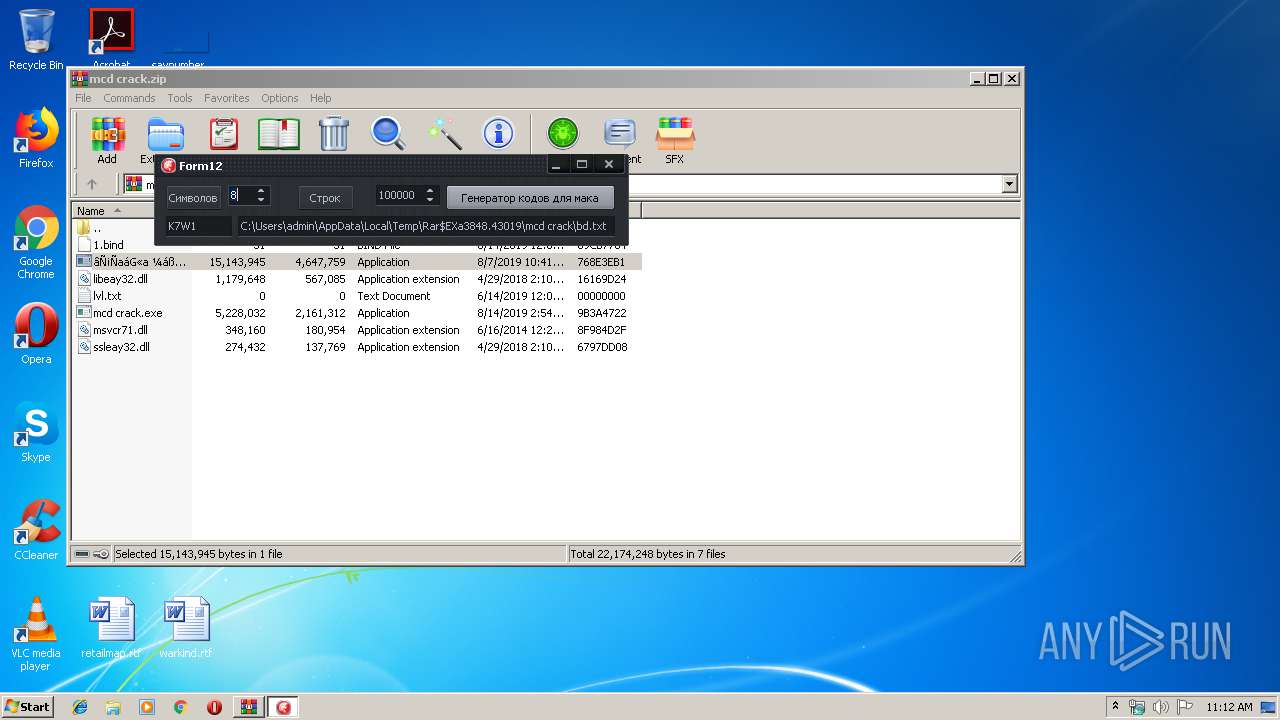Click the VirusScan green bug icon

563,134
